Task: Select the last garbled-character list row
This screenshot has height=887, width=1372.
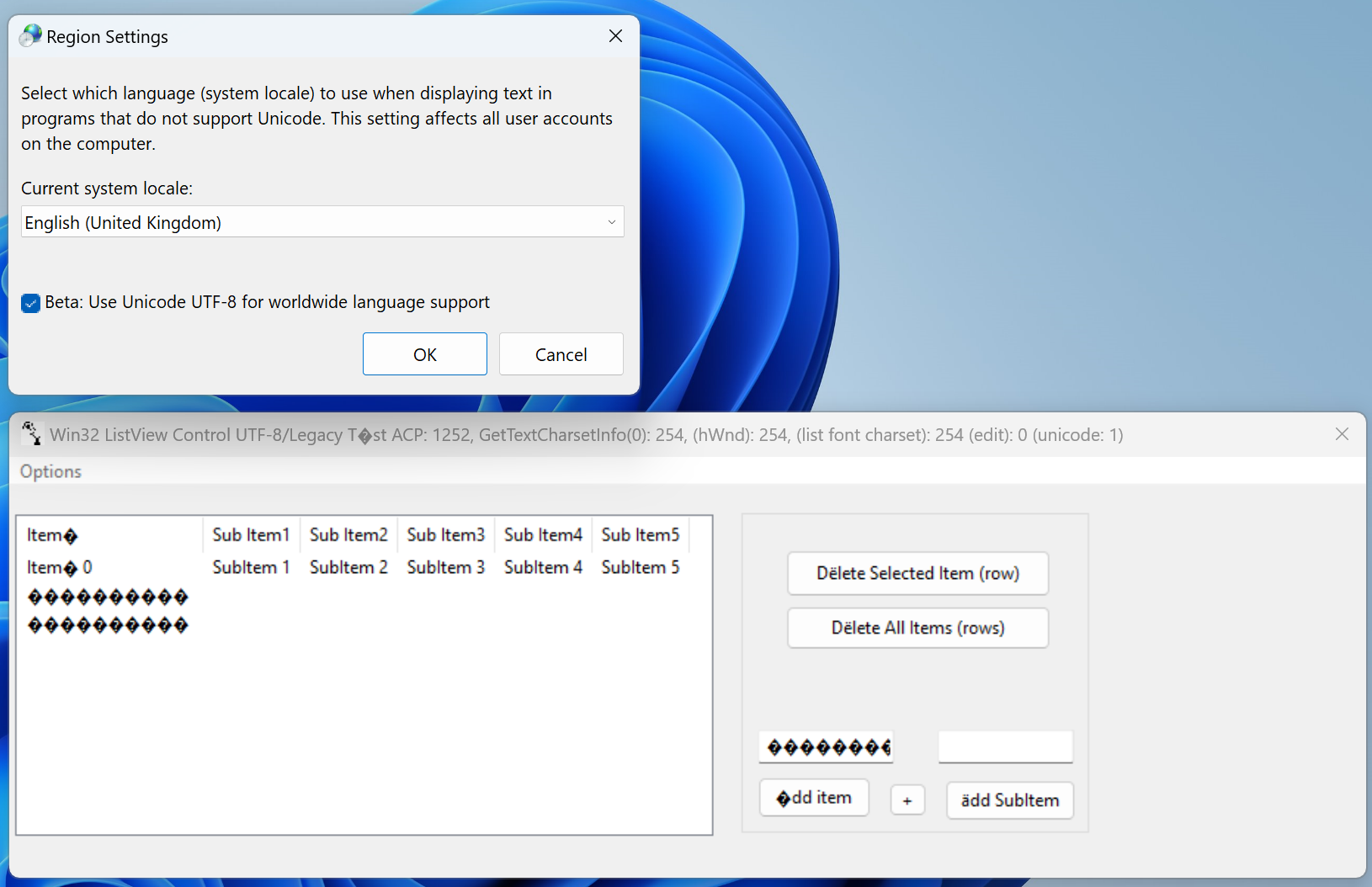Action: pos(108,625)
